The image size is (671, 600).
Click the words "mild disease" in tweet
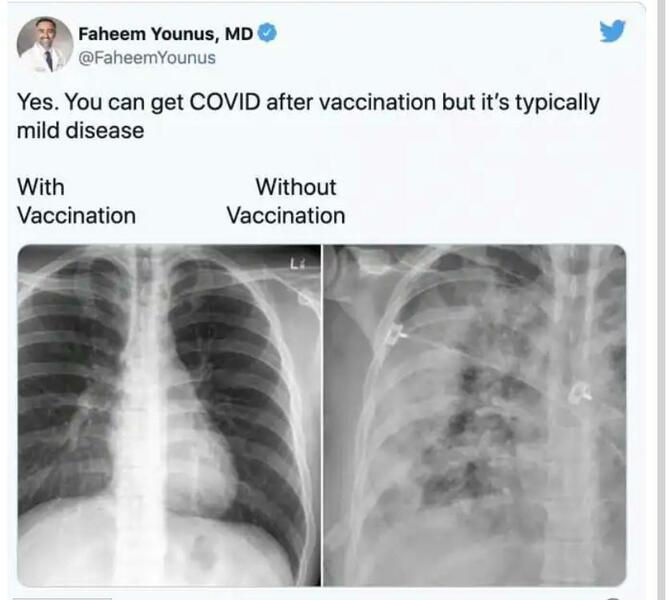coord(80,131)
